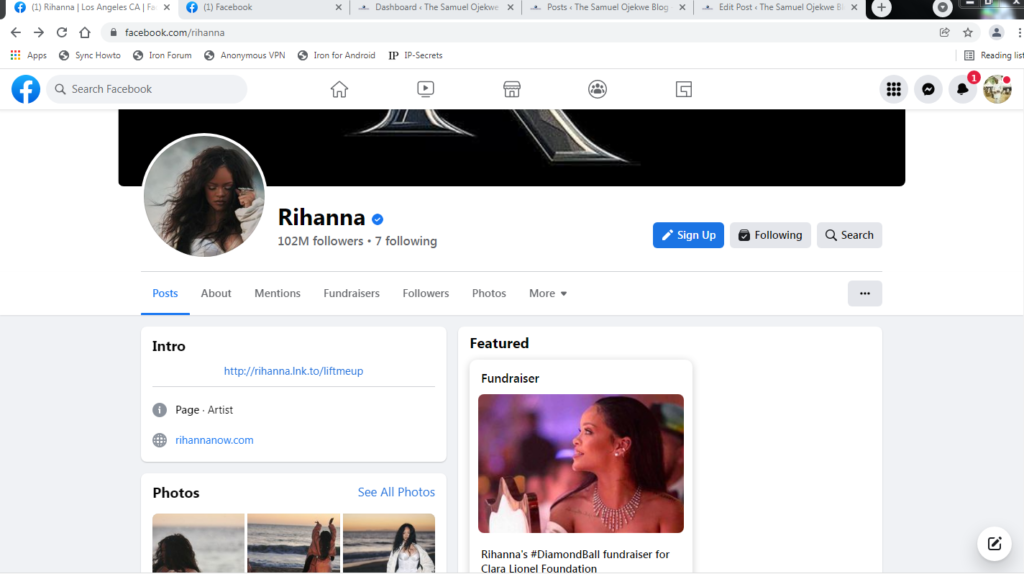Click the browser home button
This screenshot has width=1024, height=574.
tap(85, 32)
